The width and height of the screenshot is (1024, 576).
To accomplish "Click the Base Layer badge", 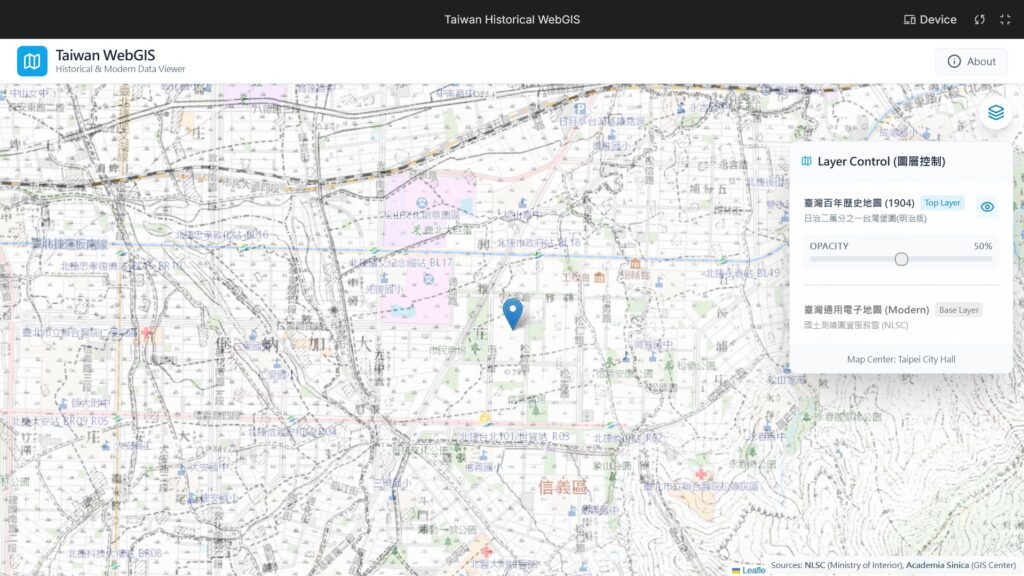I will click(x=958, y=310).
